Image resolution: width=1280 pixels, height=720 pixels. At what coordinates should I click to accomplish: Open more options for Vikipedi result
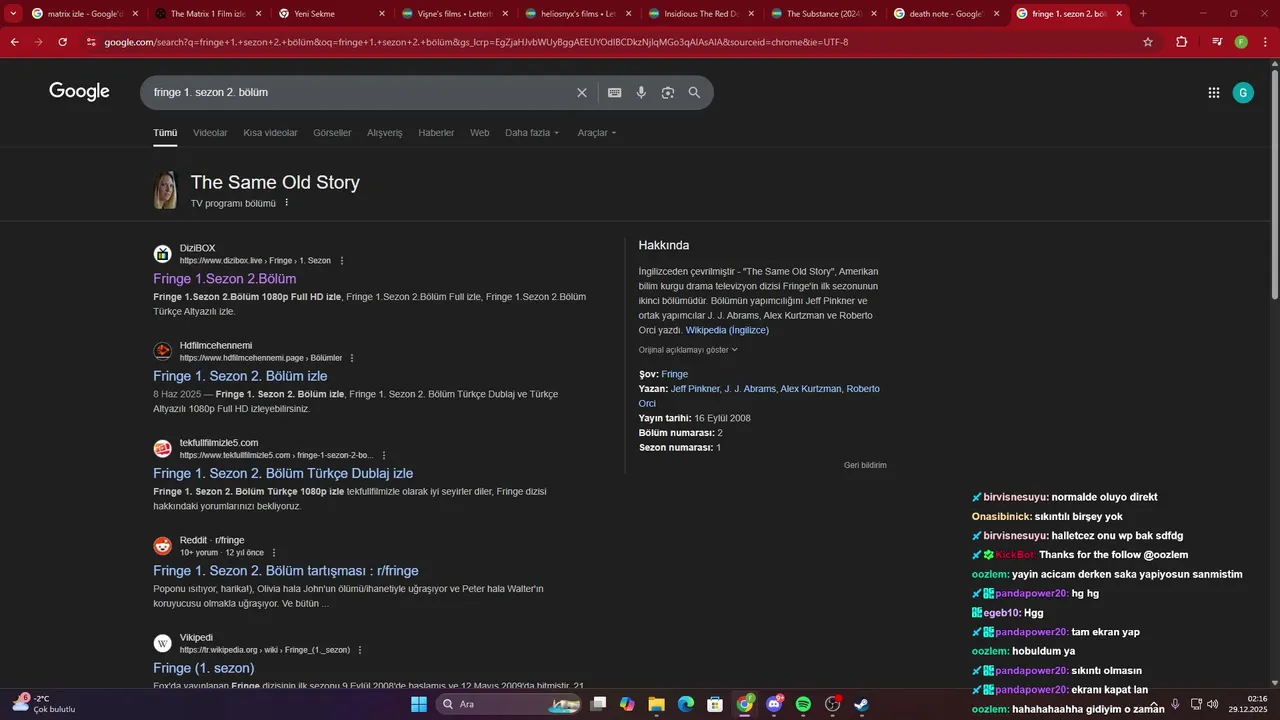point(360,650)
